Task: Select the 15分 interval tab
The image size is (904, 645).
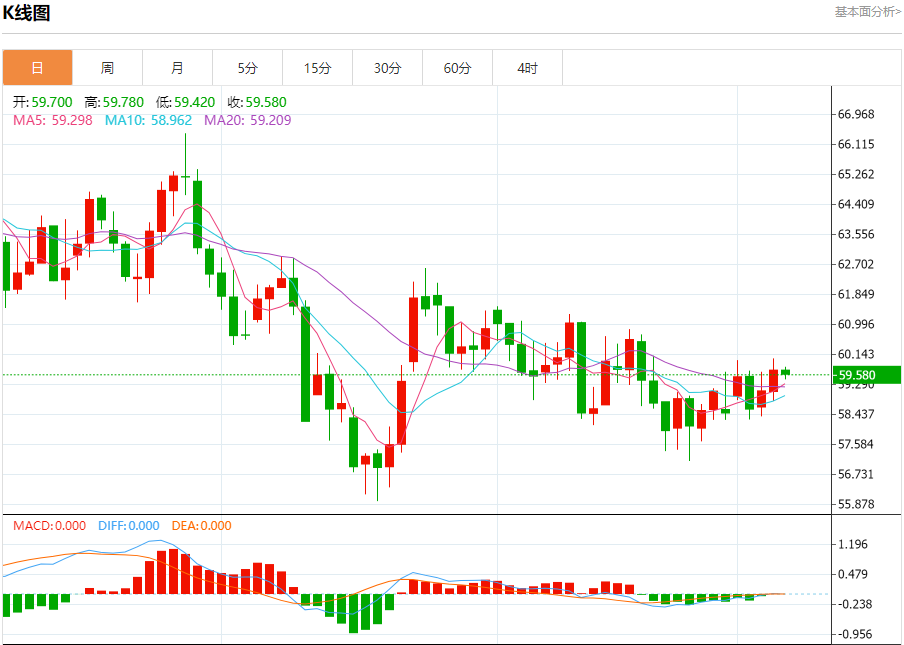Action: point(317,68)
